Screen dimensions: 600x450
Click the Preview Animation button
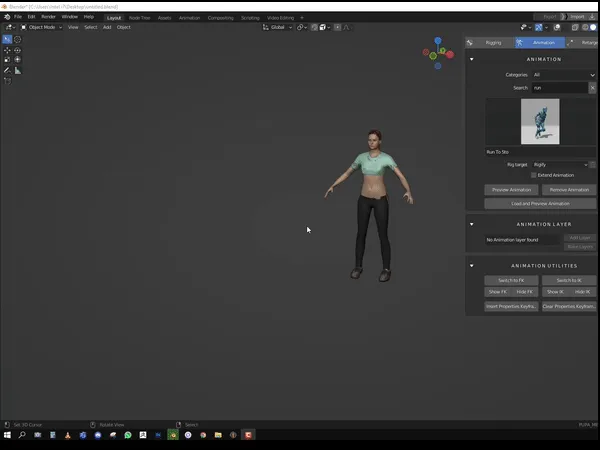511,190
